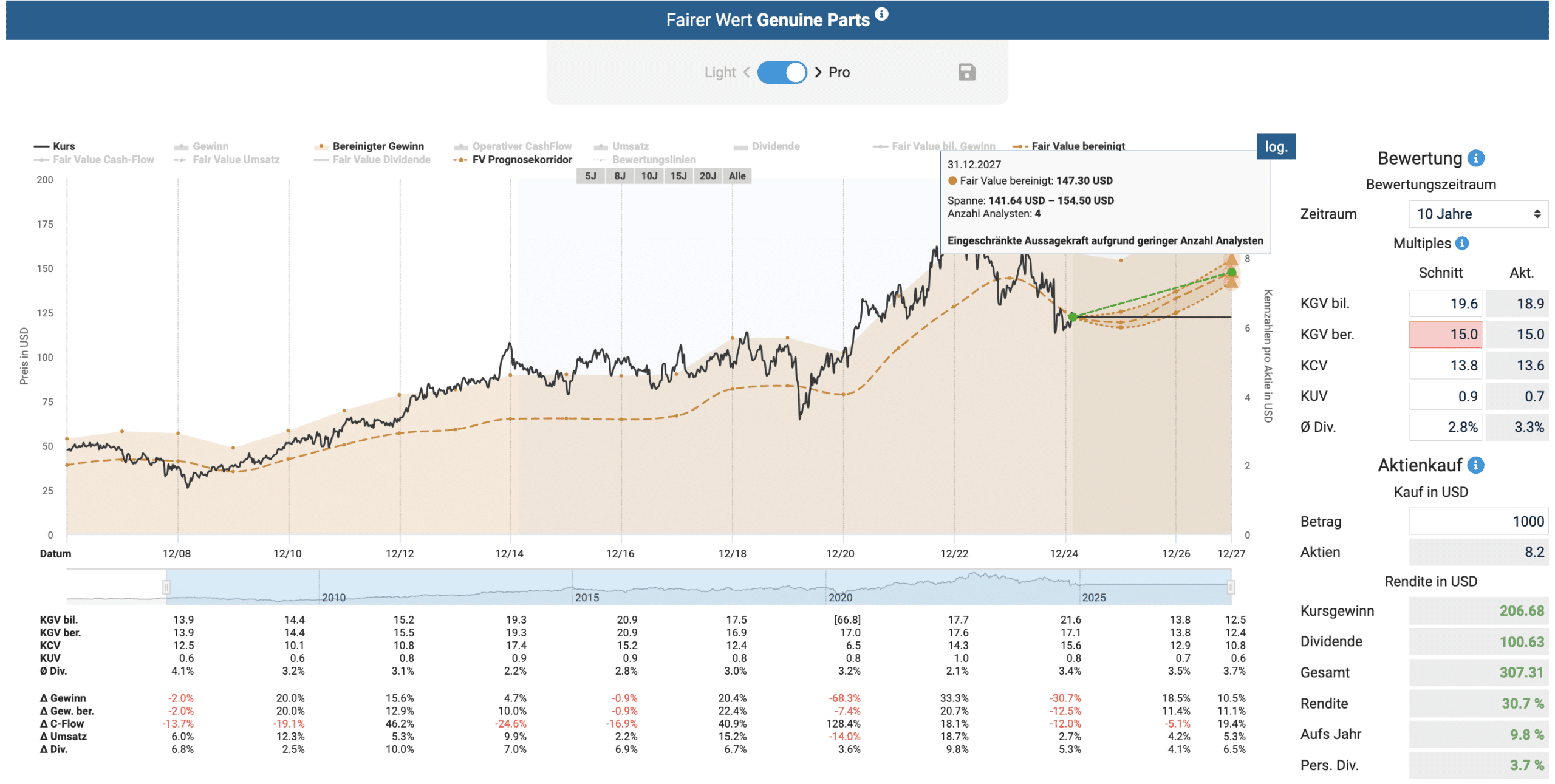Open the Zeitraum 10 Jahre dropdown
This screenshot has height=784, width=1555.
point(1478,214)
